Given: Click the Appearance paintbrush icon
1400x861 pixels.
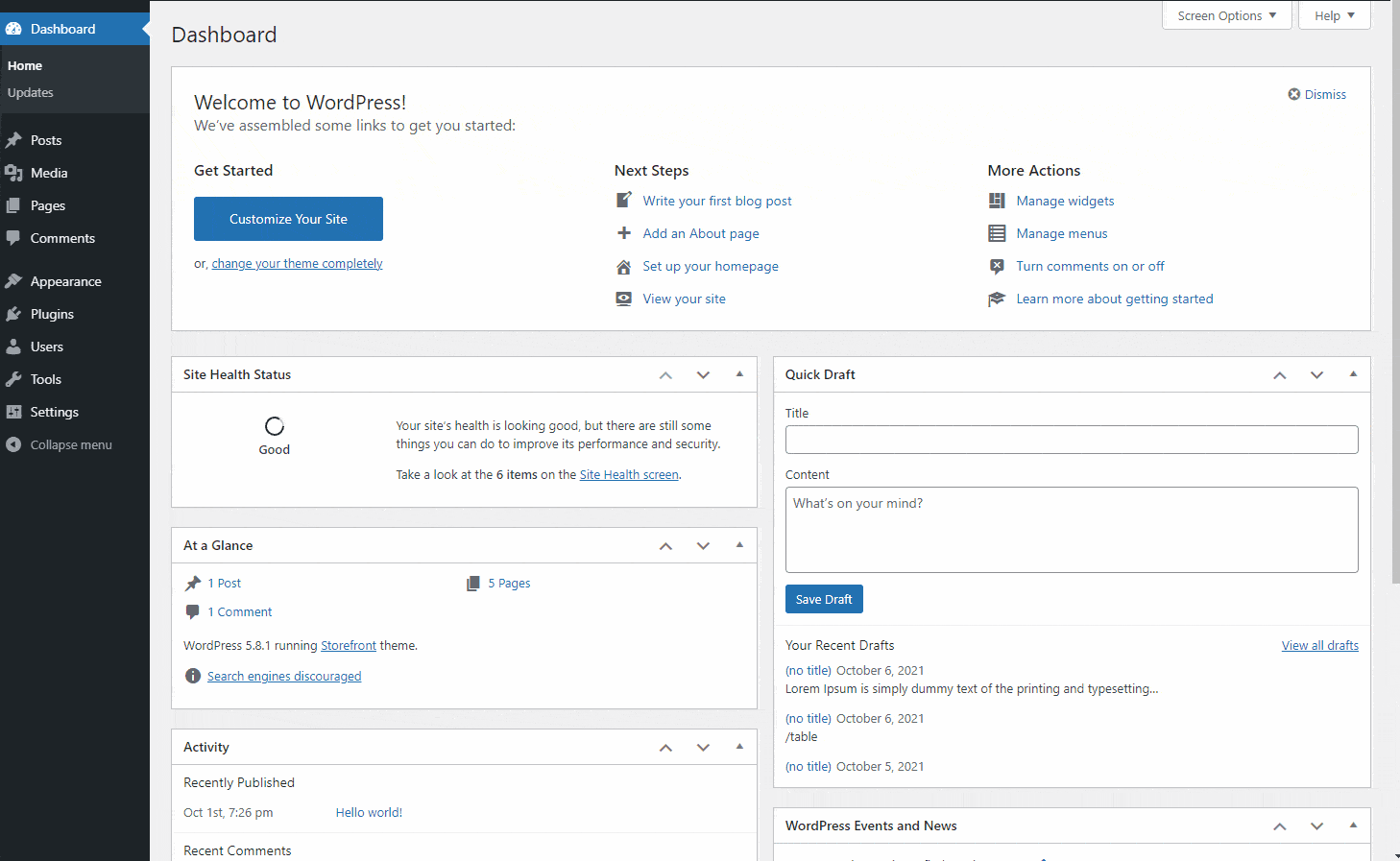Looking at the screenshot, I should (13, 281).
